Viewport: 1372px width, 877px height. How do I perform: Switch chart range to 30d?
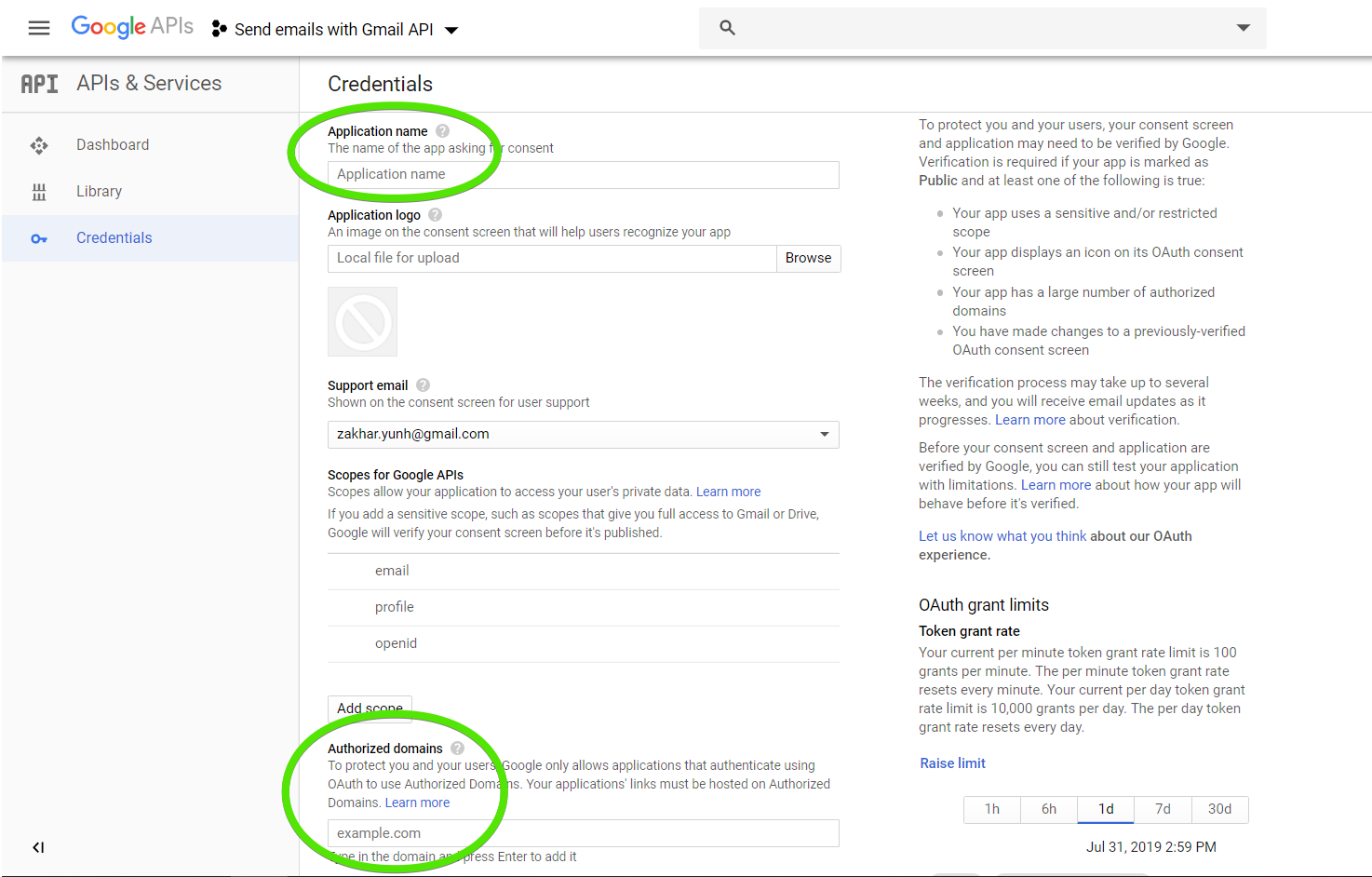click(x=1220, y=810)
